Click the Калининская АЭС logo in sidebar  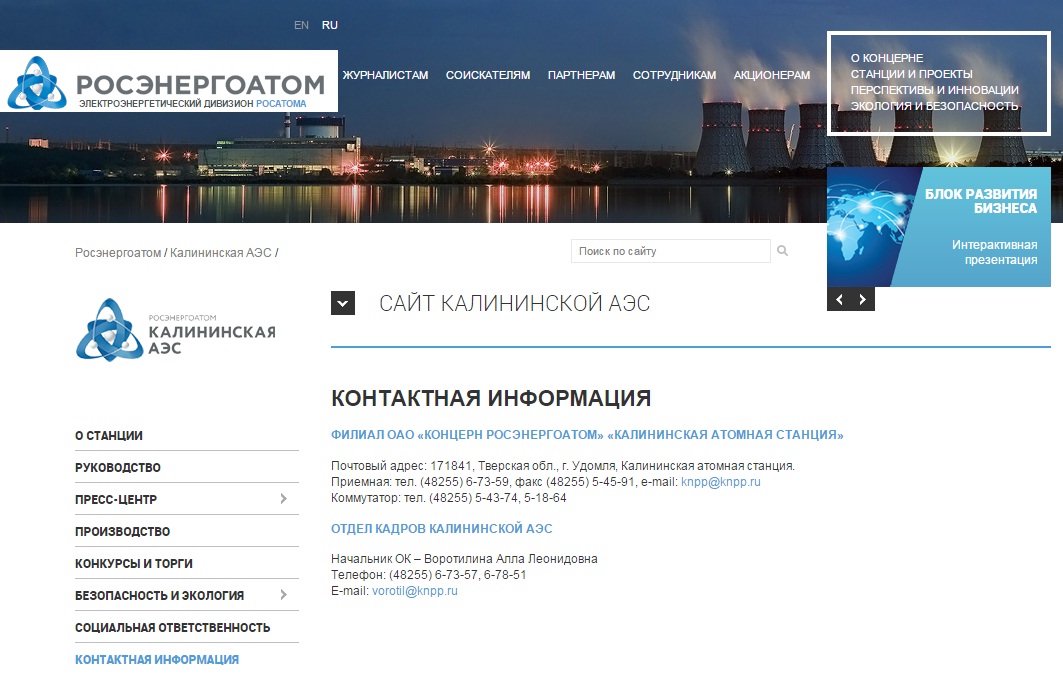pos(176,330)
